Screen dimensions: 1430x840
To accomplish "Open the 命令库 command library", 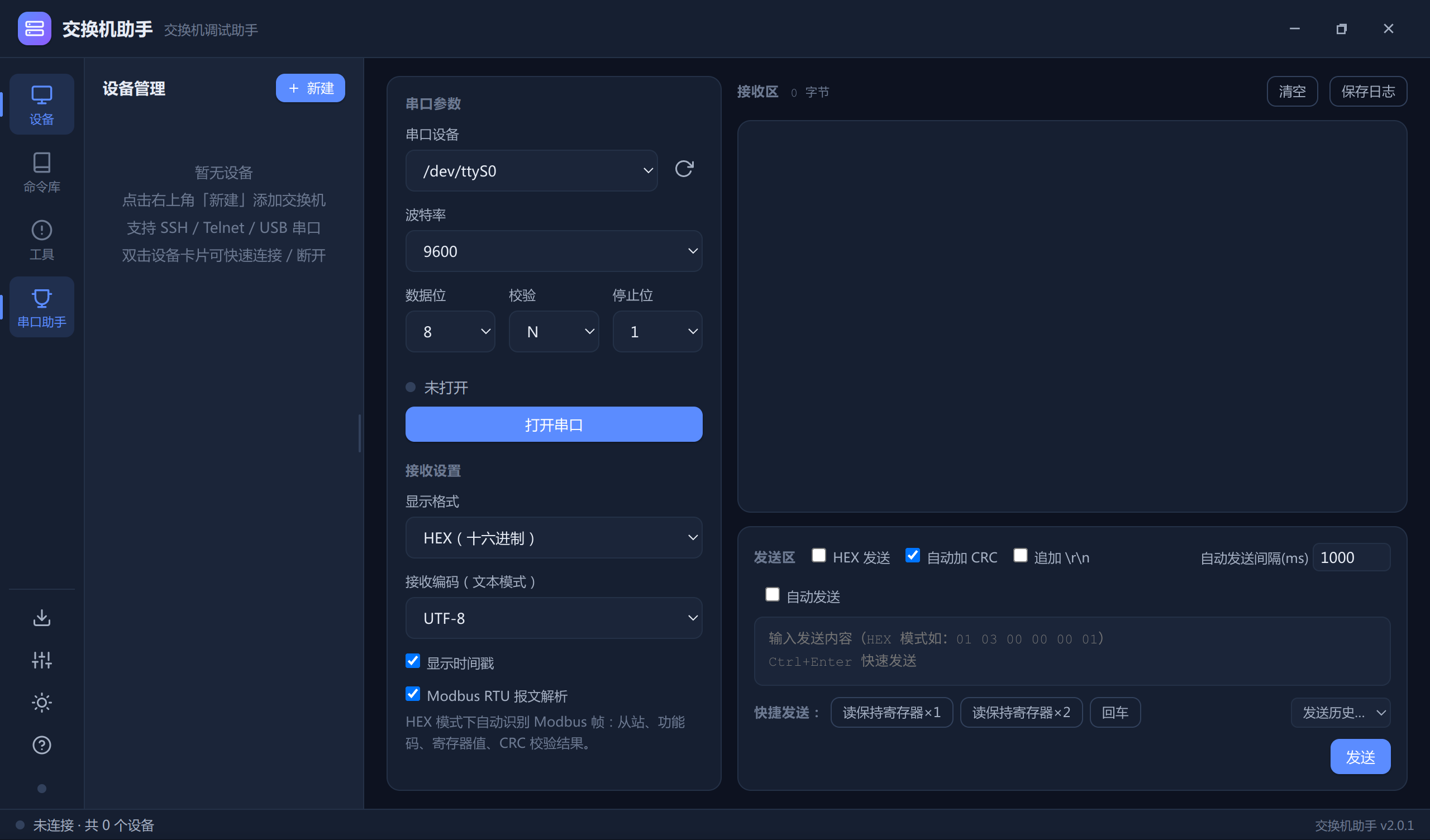I will 41,172.
